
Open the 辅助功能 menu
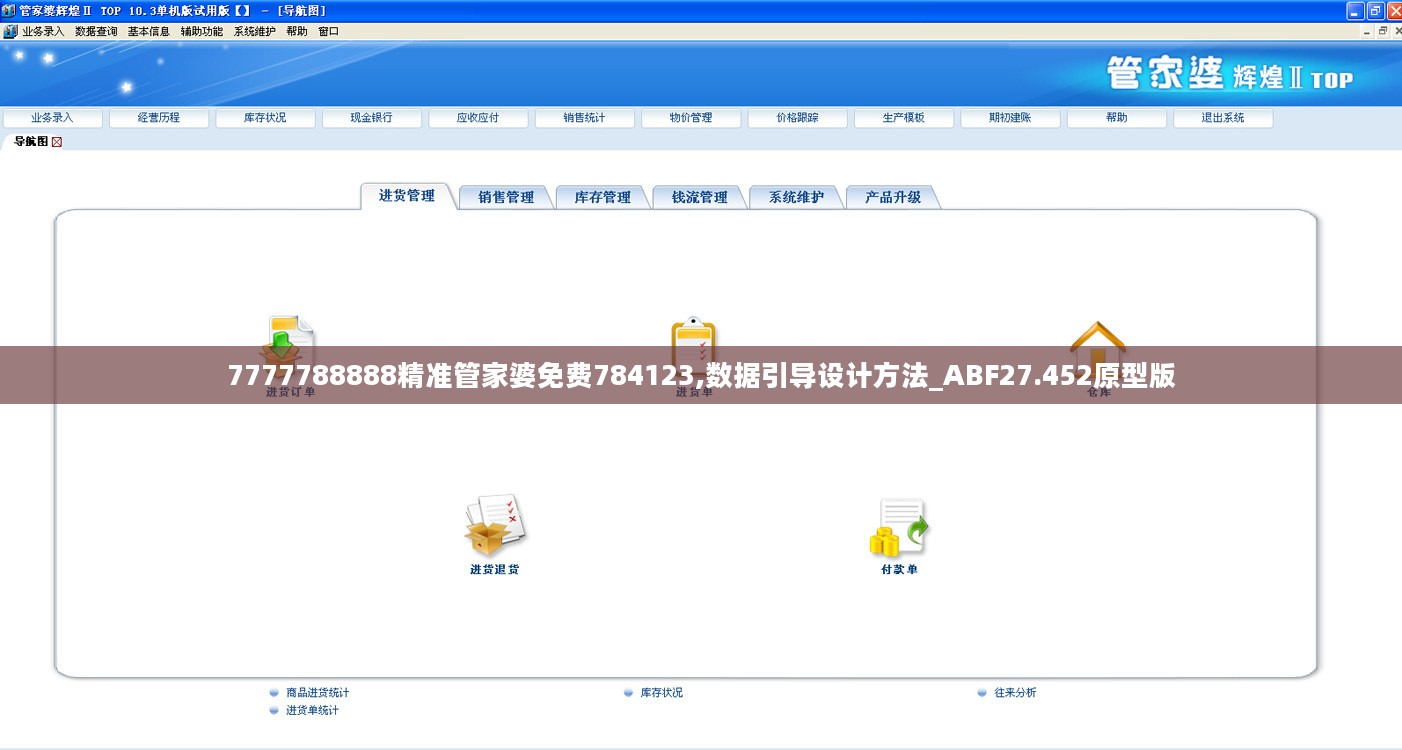coord(202,31)
